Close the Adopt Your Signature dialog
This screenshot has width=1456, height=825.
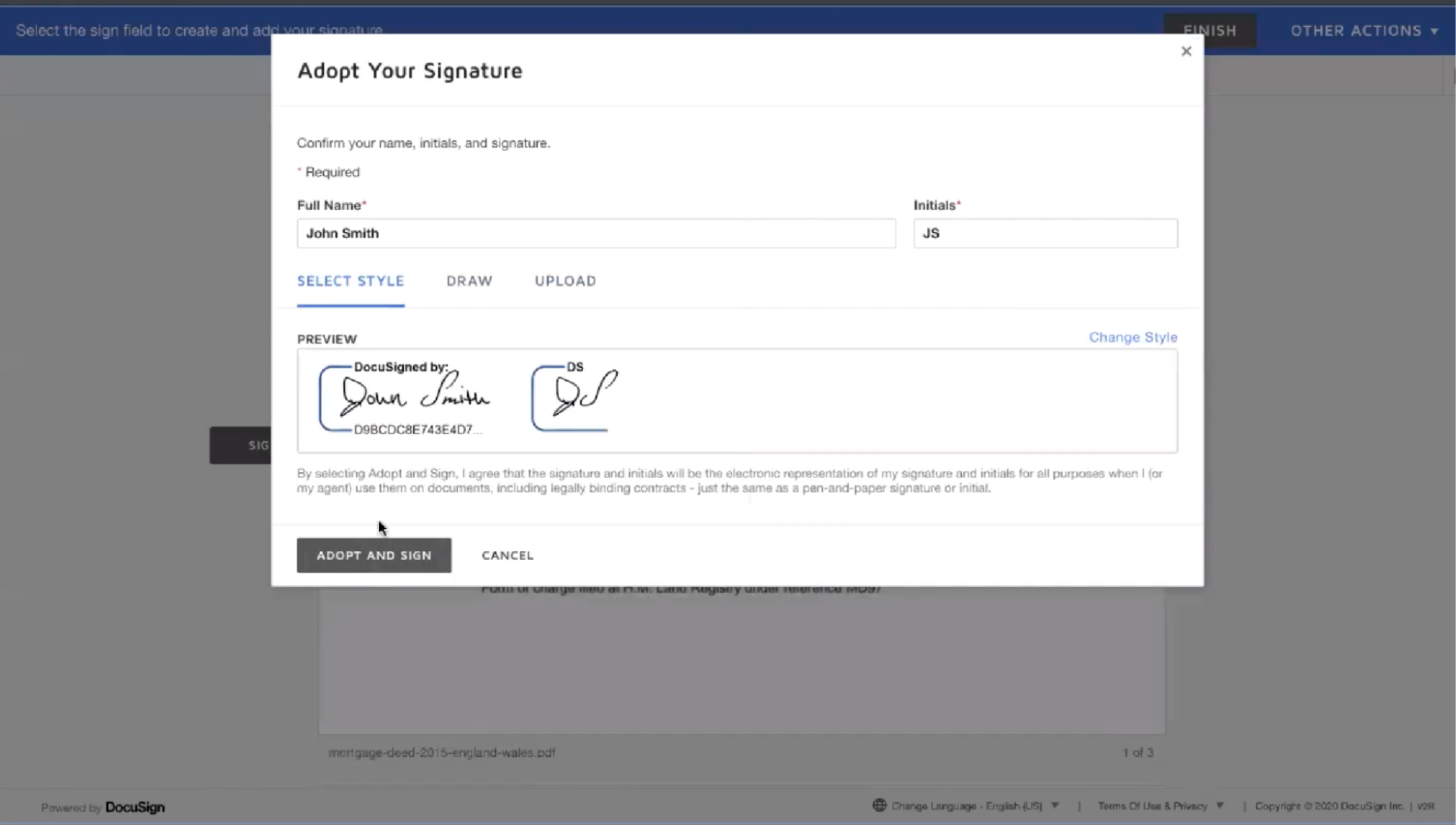pyautogui.click(x=1185, y=50)
